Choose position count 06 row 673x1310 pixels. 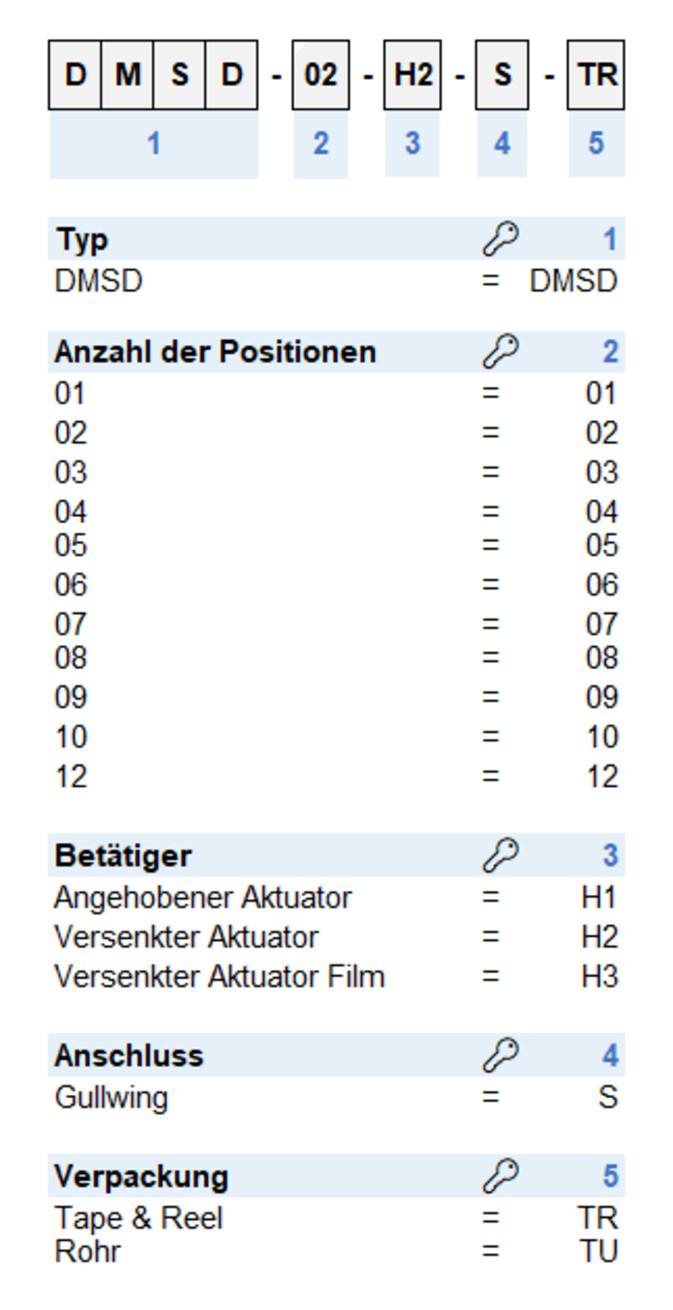tap(336, 585)
